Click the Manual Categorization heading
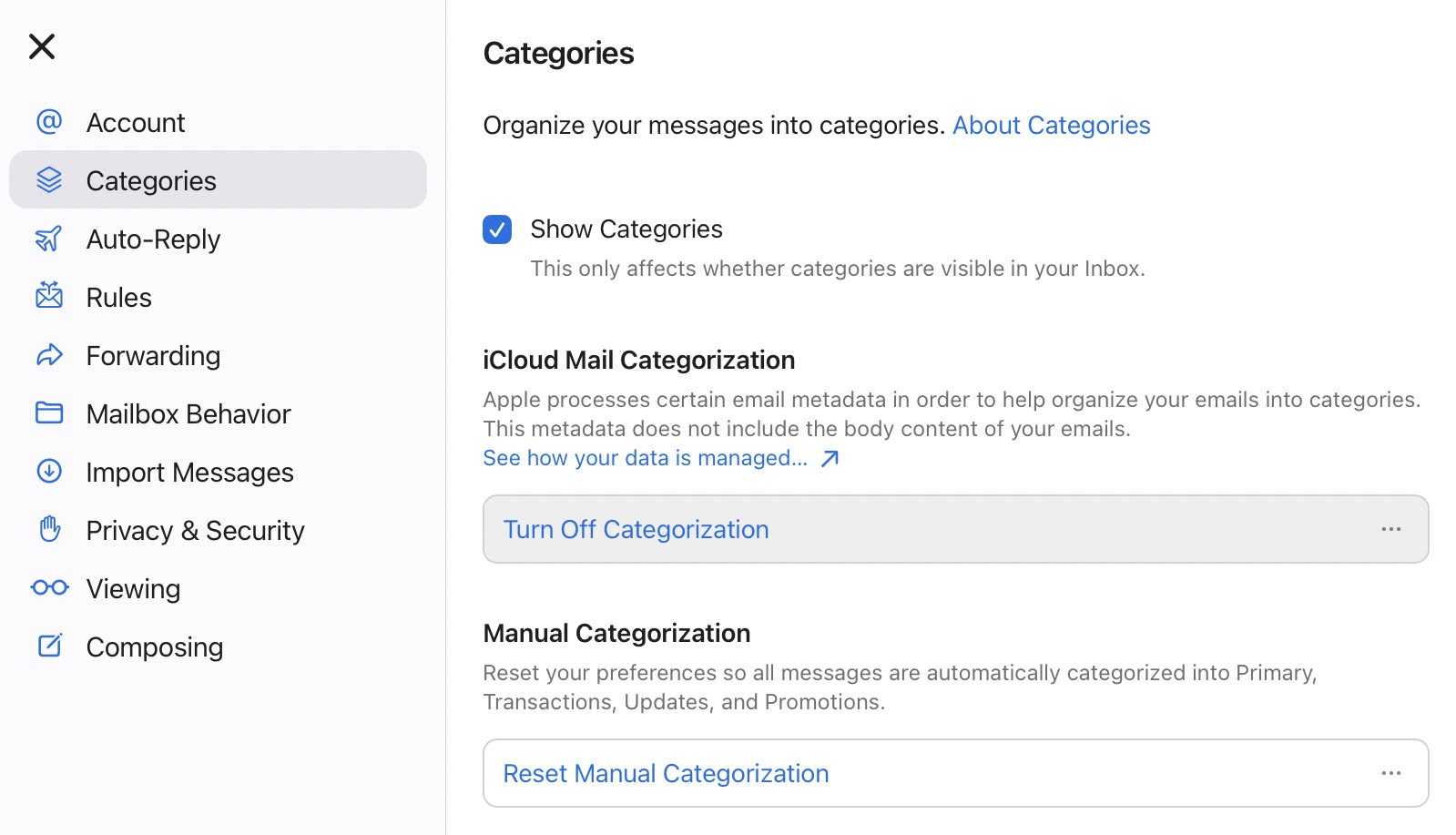 click(616, 633)
